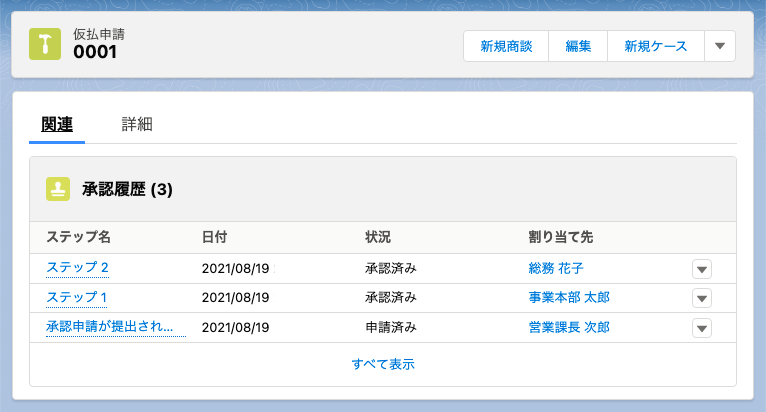Click the yellow stamp icon beside 承認履歴

pyautogui.click(x=58, y=189)
